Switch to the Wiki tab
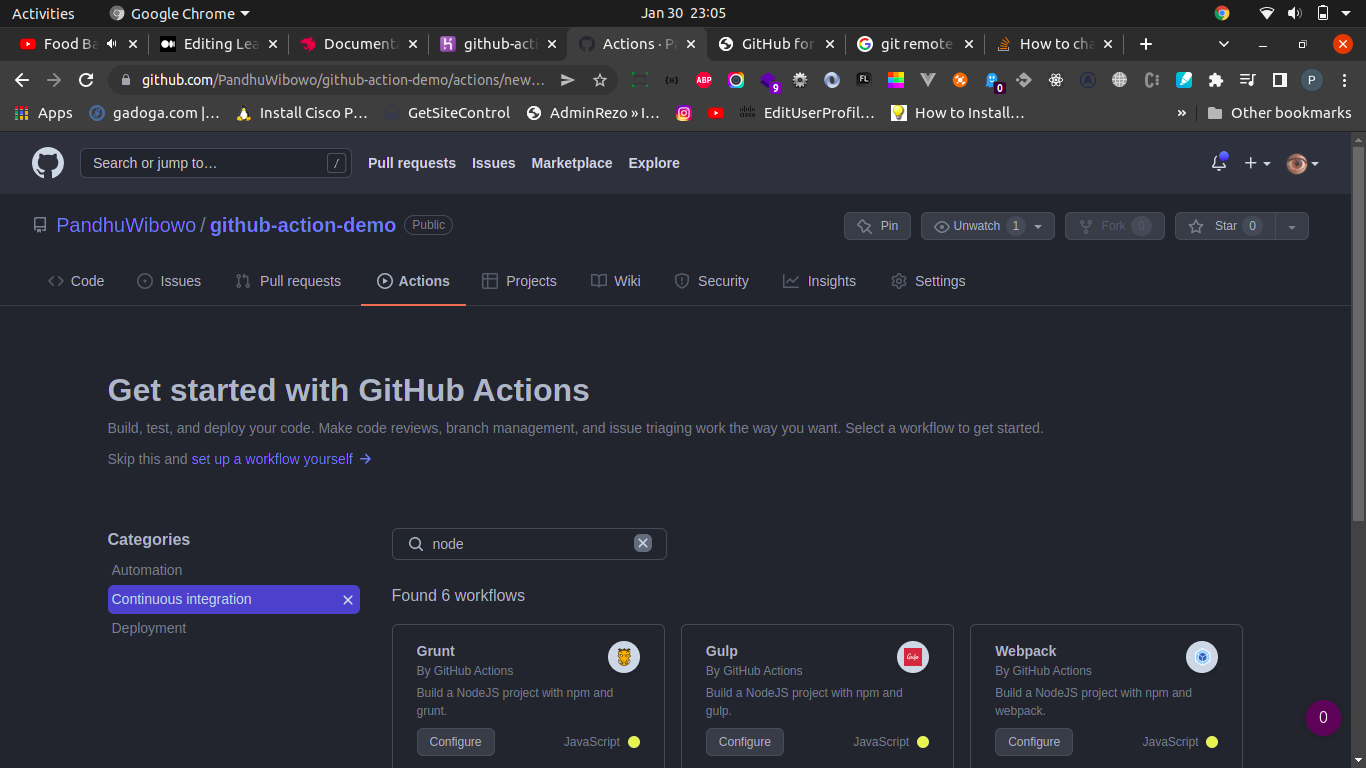 616,281
